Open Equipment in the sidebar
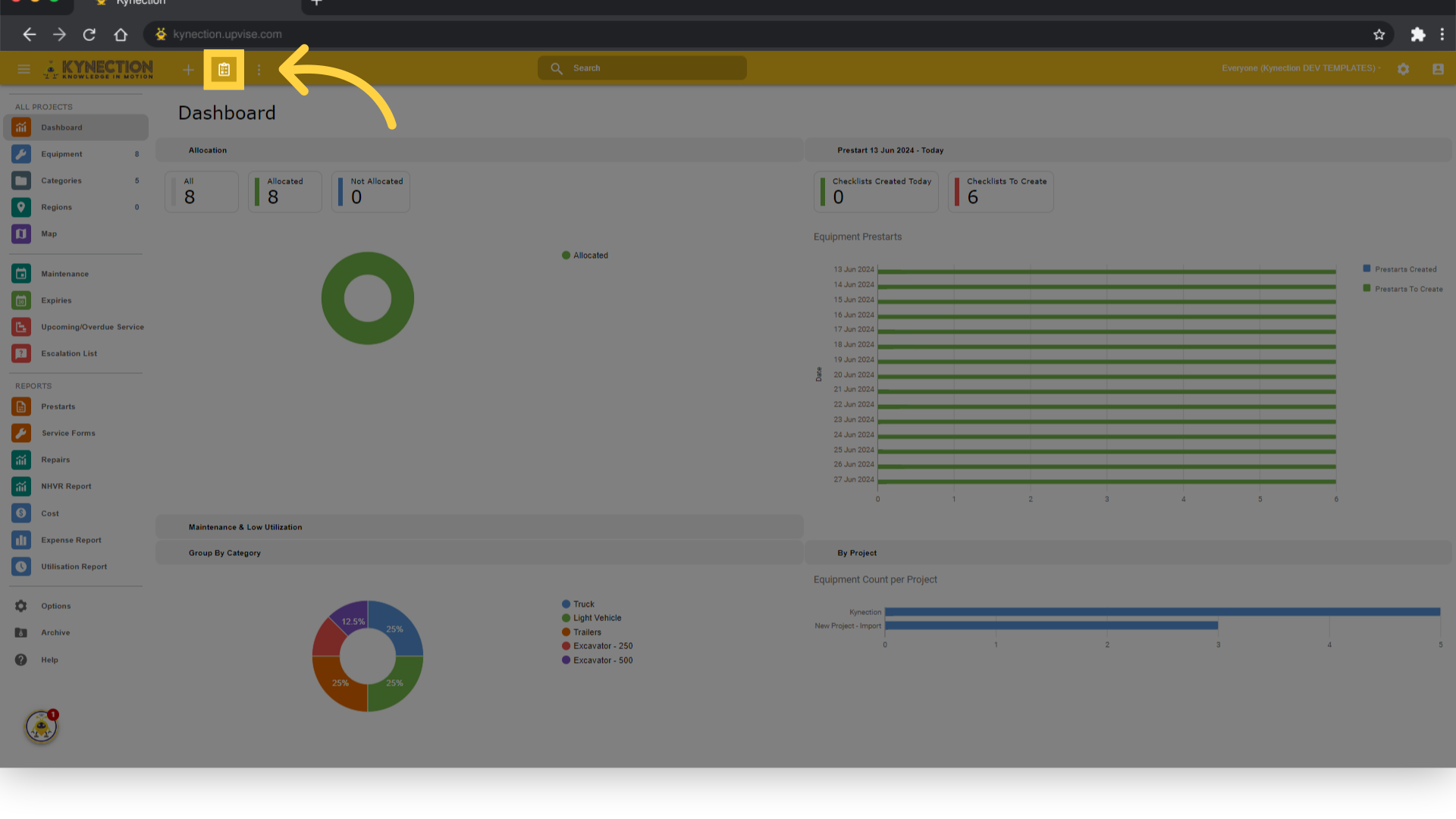1456x819 pixels. click(62, 154)
